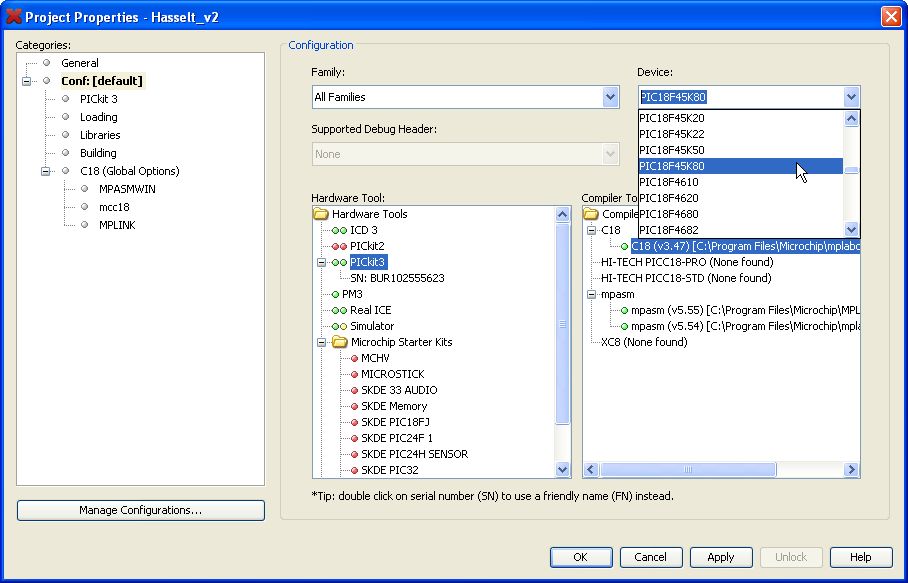Click the green status icons beside ICD 3
Image resolution: width=908 pixels, height=583 pixels.
pos(339,230)
